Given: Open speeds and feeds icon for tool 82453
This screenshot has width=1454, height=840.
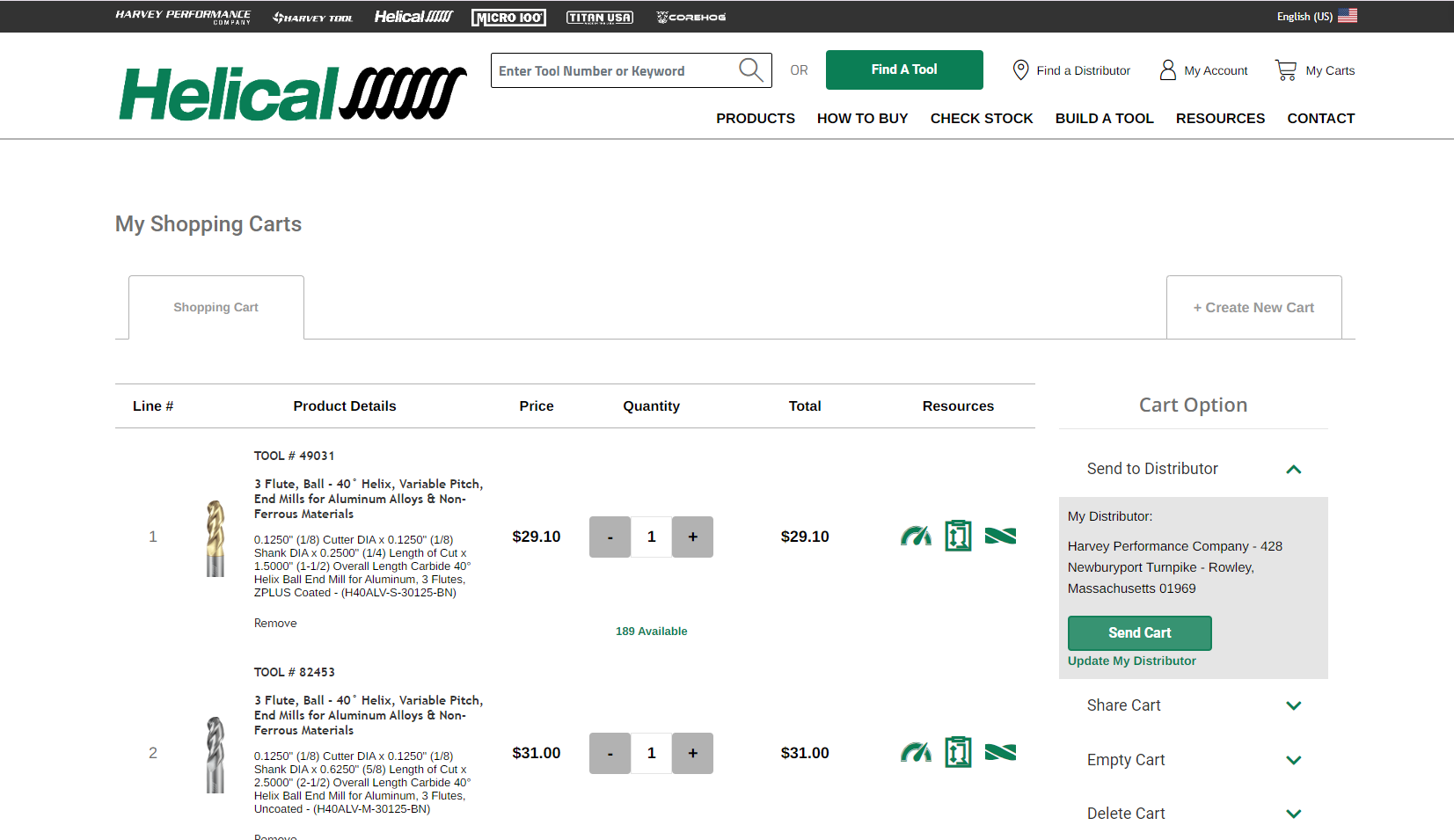Looking at the screenshot, I should click(916, 752).
